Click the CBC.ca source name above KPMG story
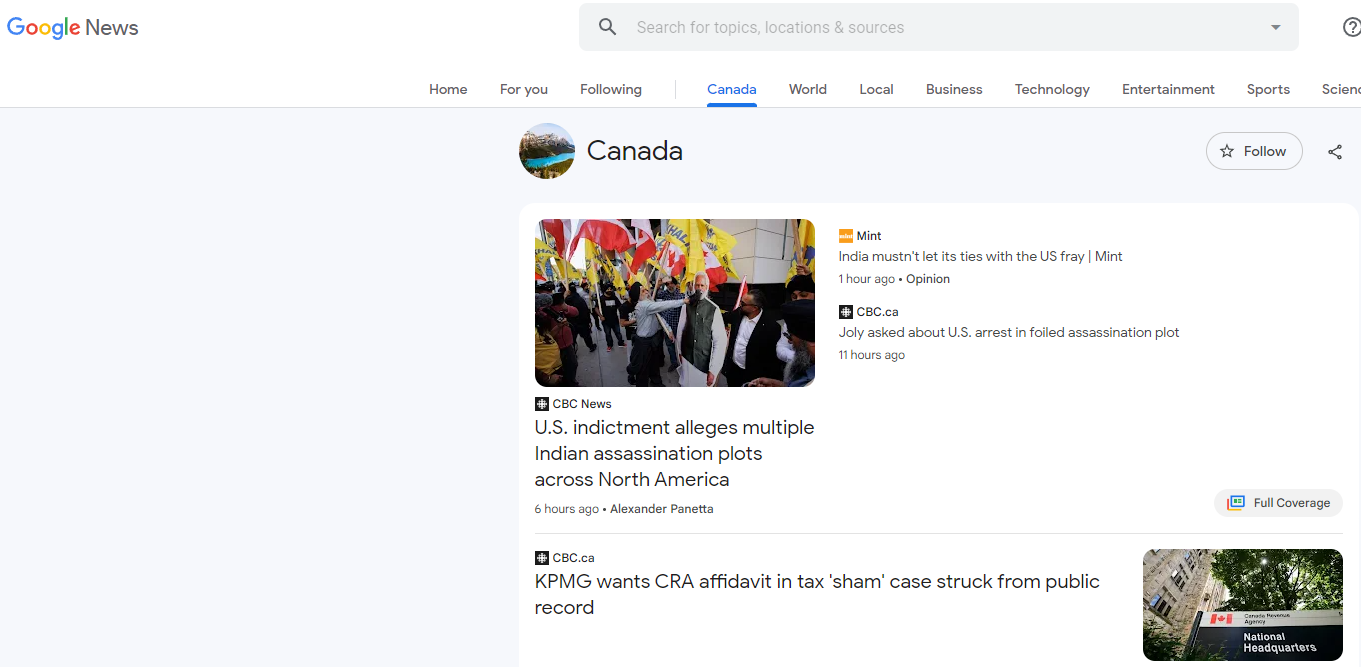Viewport: 1361px width, 667px height. click(x=574, y=558)
